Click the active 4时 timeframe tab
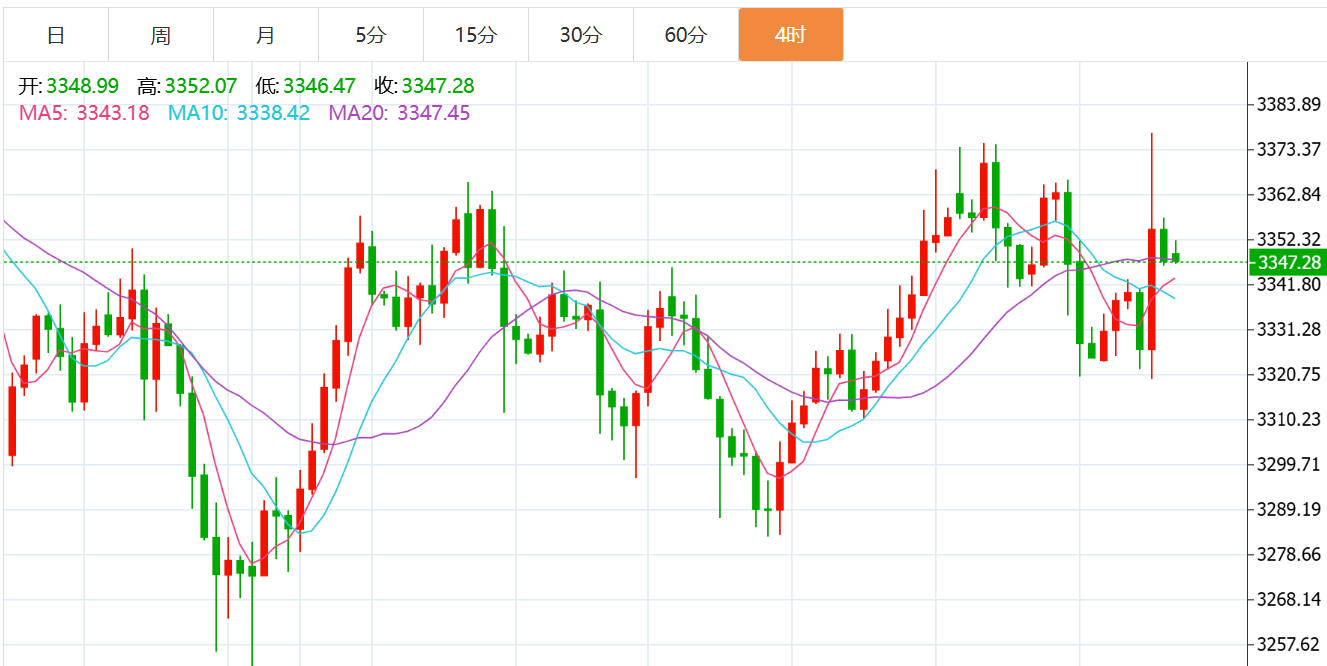Screen dimensions: 1327x666 tap(791, 35)
